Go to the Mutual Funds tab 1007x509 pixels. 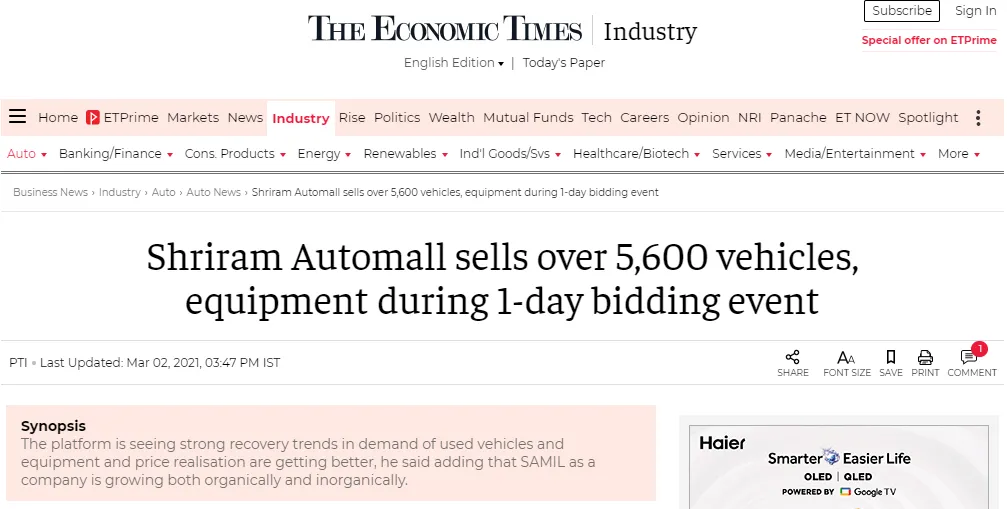(528, 117)
